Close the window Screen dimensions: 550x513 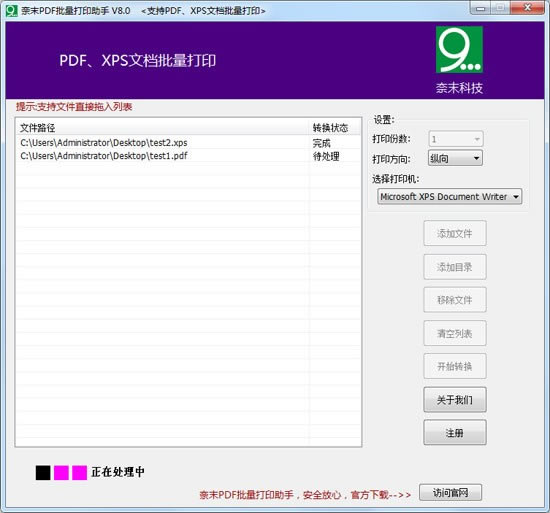[x=527, y=8]
